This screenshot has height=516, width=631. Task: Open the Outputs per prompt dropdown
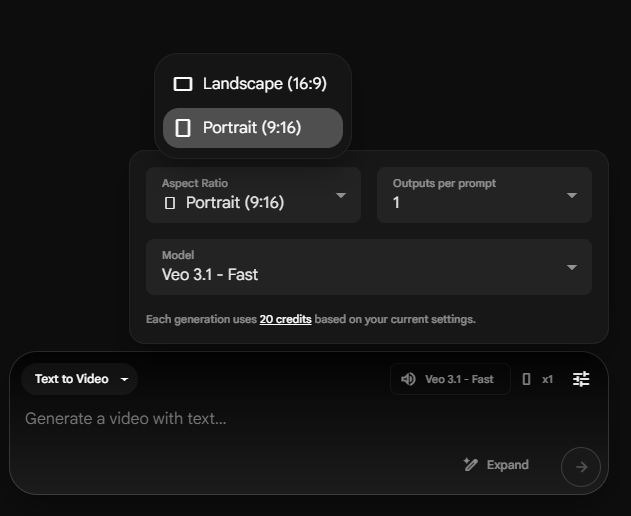coord(484,195)
